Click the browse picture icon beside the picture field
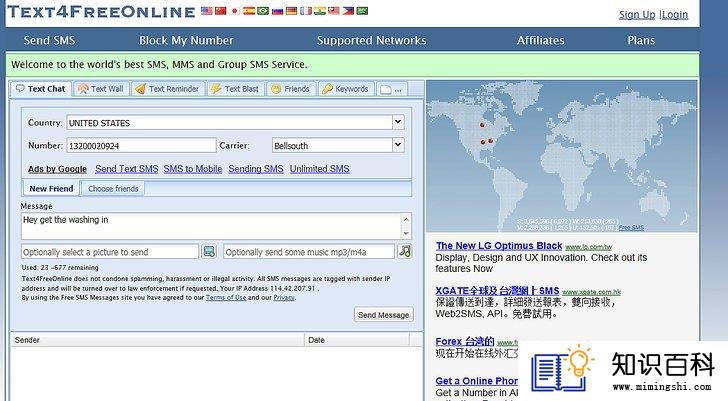The width and height of the screenshot is (728, 401). tap(209, 251)
